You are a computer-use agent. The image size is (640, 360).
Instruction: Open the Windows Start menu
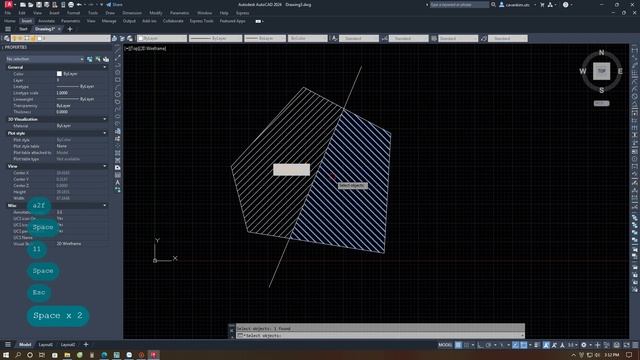click(6, 355)
